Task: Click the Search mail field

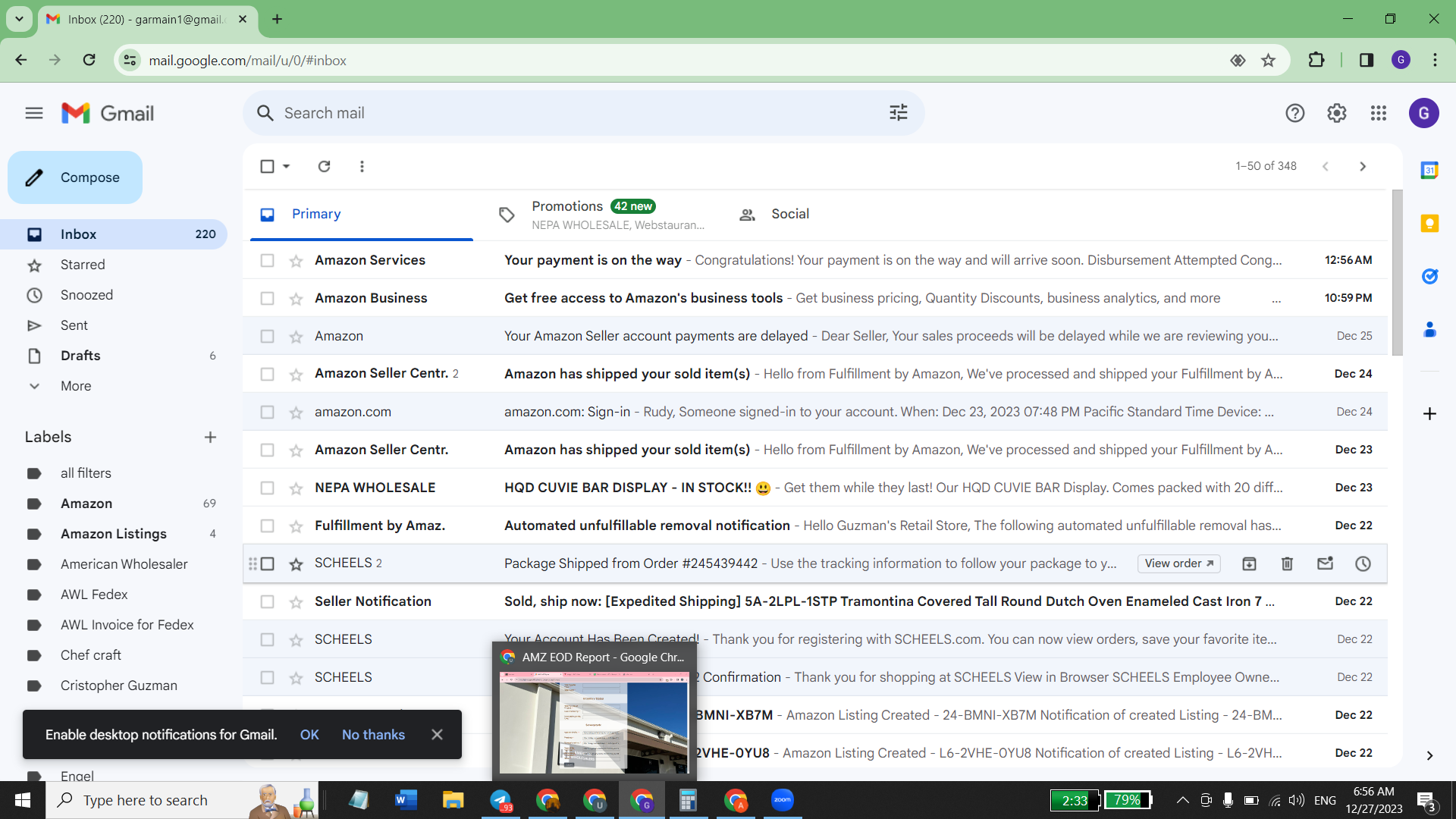Action: tap(584, 113)
